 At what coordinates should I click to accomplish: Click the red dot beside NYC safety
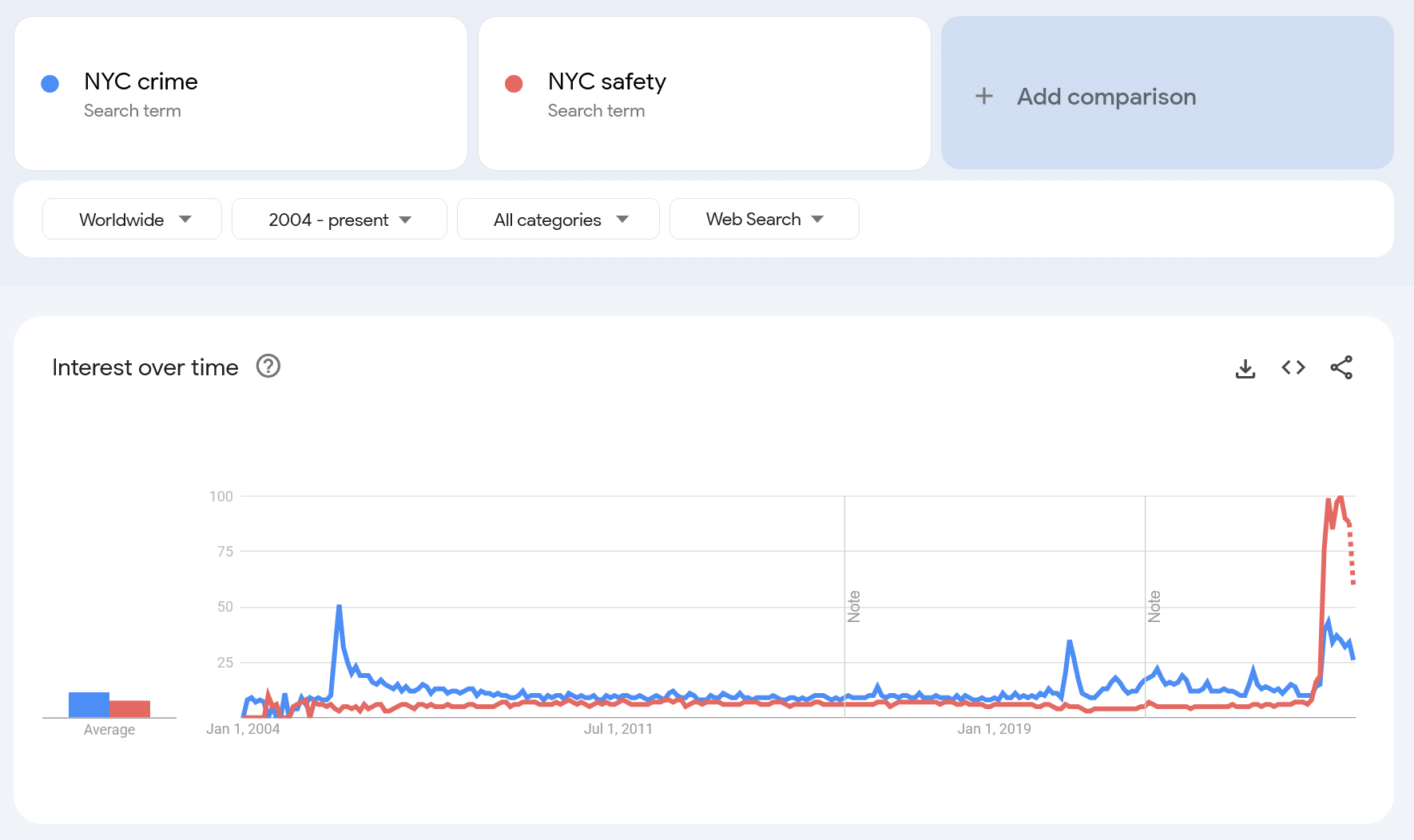point(514,84)
